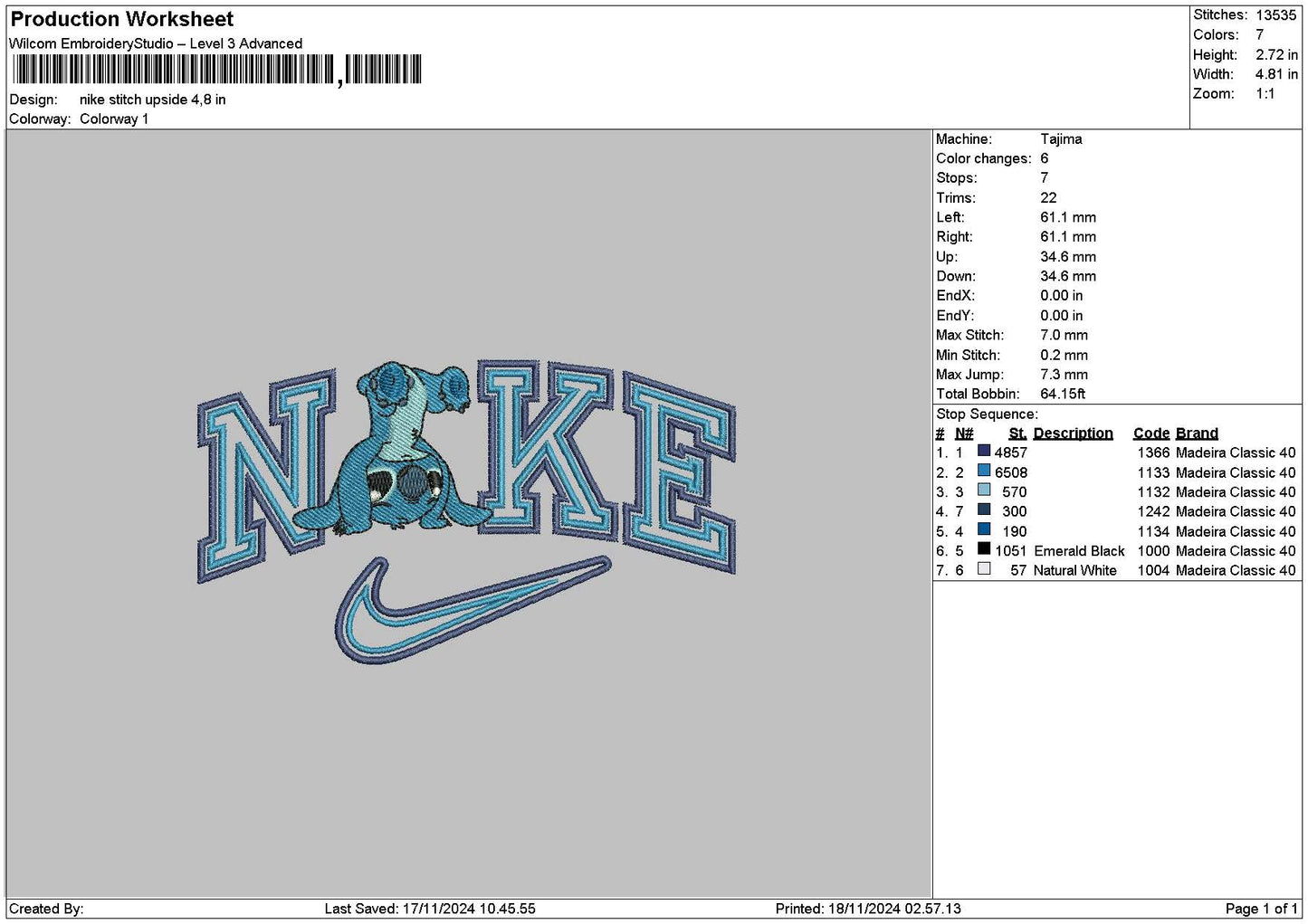Click the navy swatch for thread 300
Image resolution: width=1308 pixels, height=924 pixels.
(x=984, y=510)
